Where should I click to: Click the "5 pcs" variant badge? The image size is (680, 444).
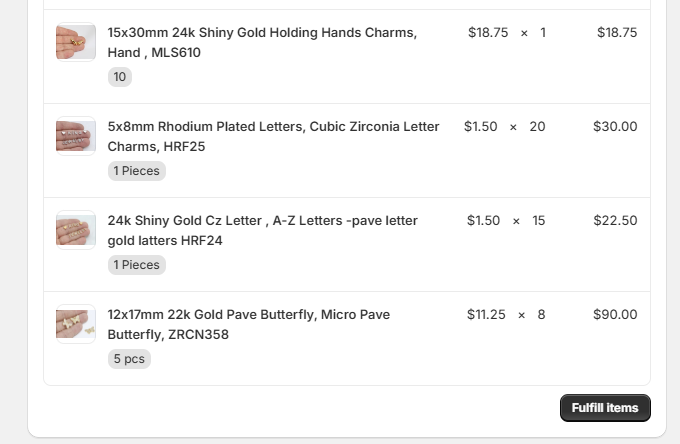coord(129,359)
